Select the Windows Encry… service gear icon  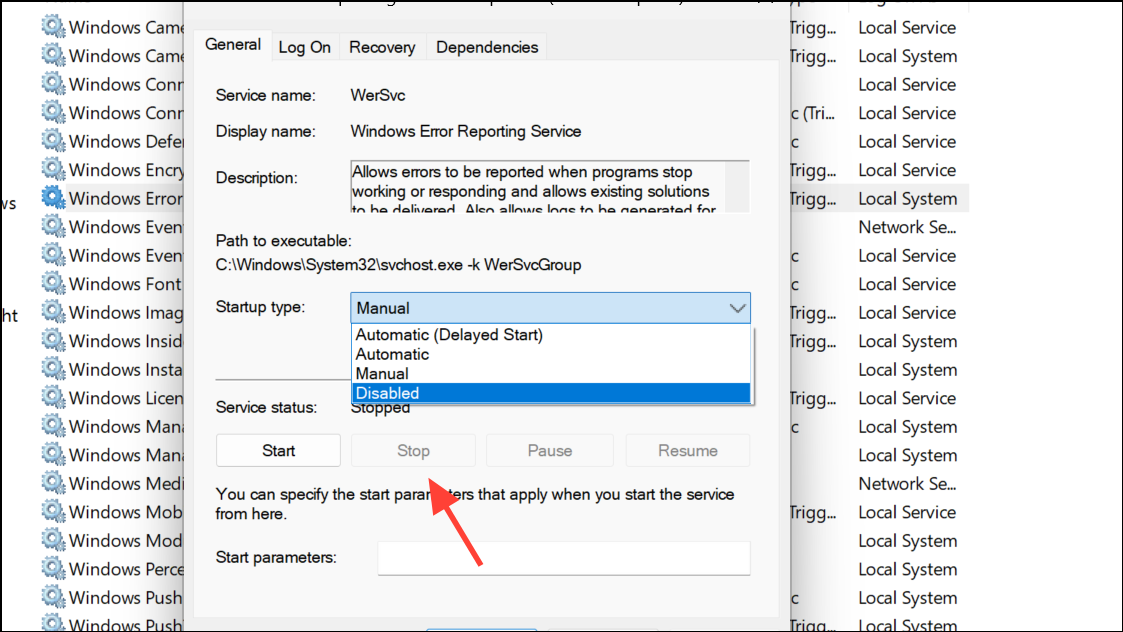52,170
